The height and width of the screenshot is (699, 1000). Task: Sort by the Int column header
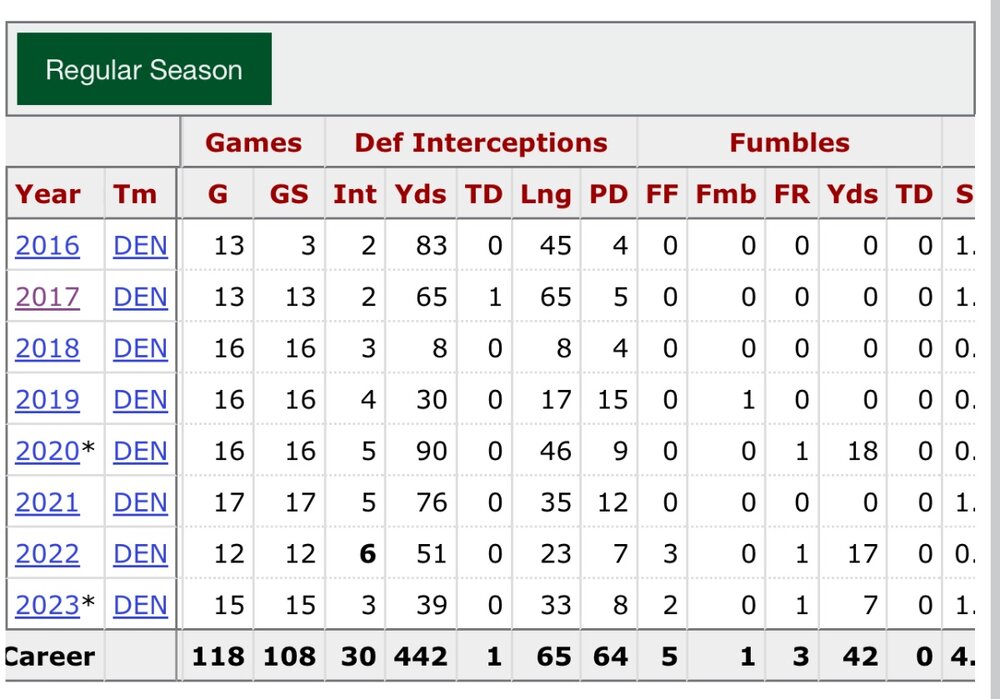[355, 194]
